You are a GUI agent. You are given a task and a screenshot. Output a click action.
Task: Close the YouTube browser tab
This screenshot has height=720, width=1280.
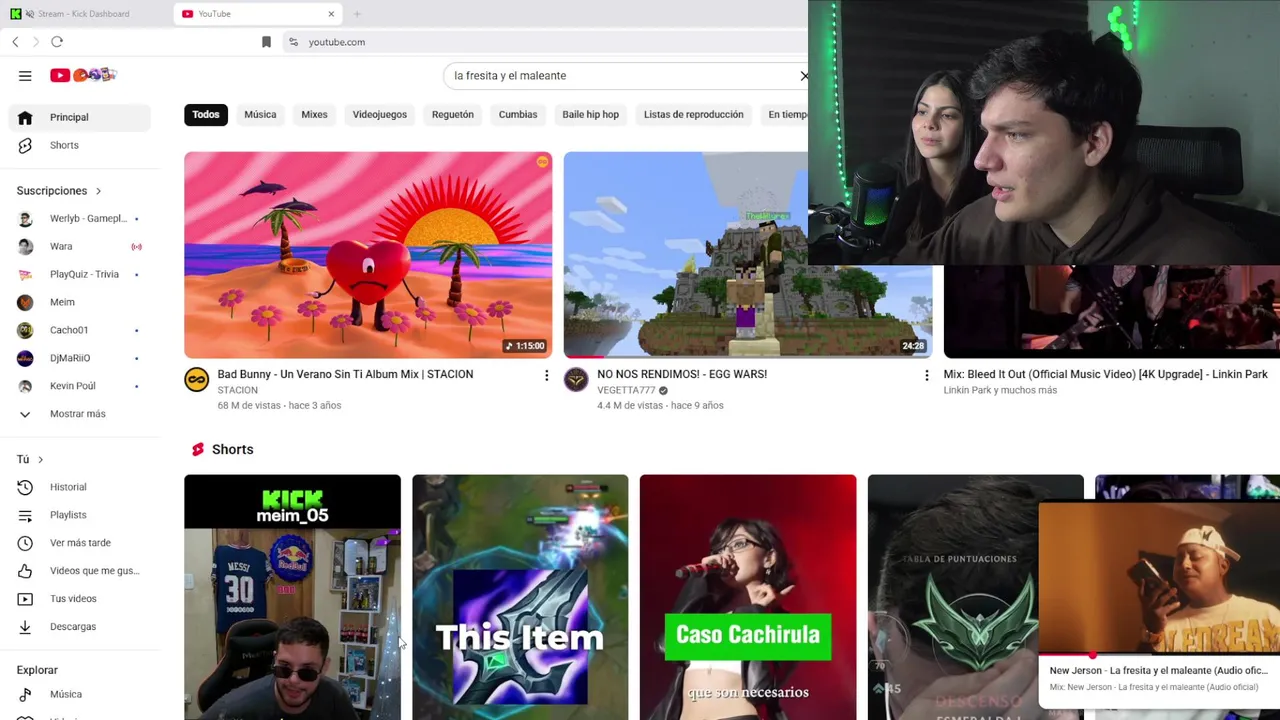pos(331,14)
